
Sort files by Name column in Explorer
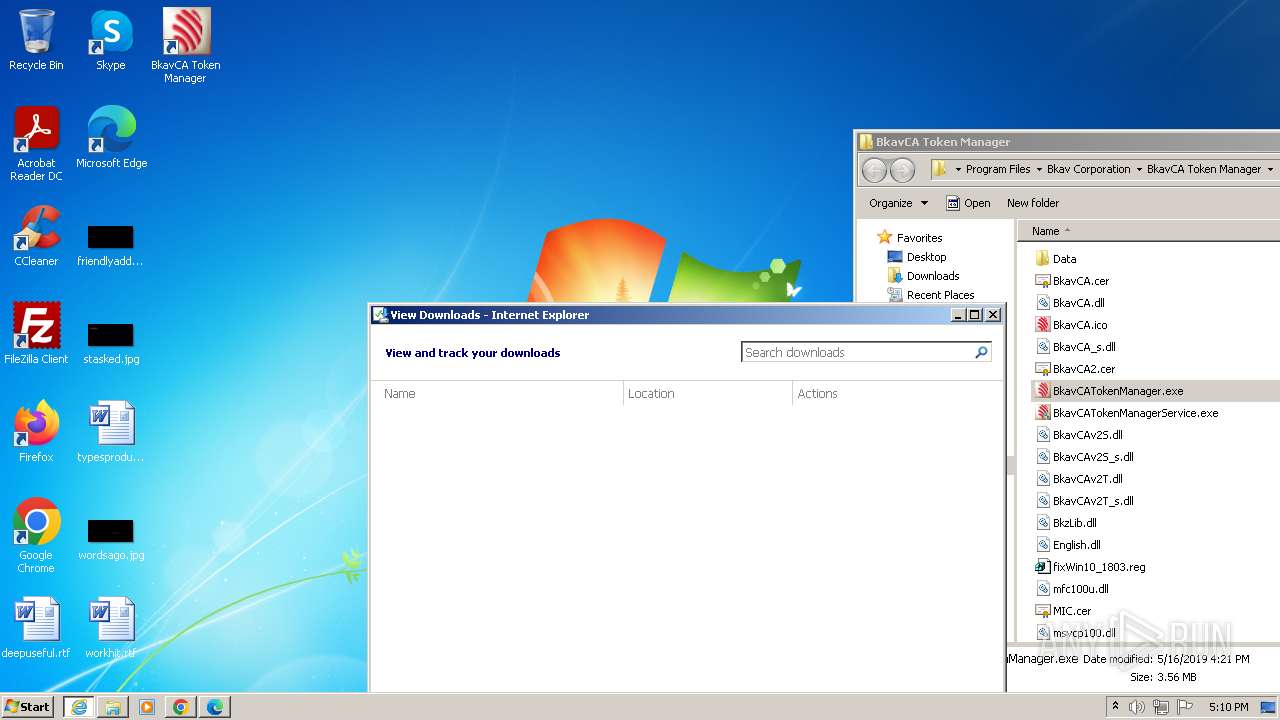(x=1045, y=231)
